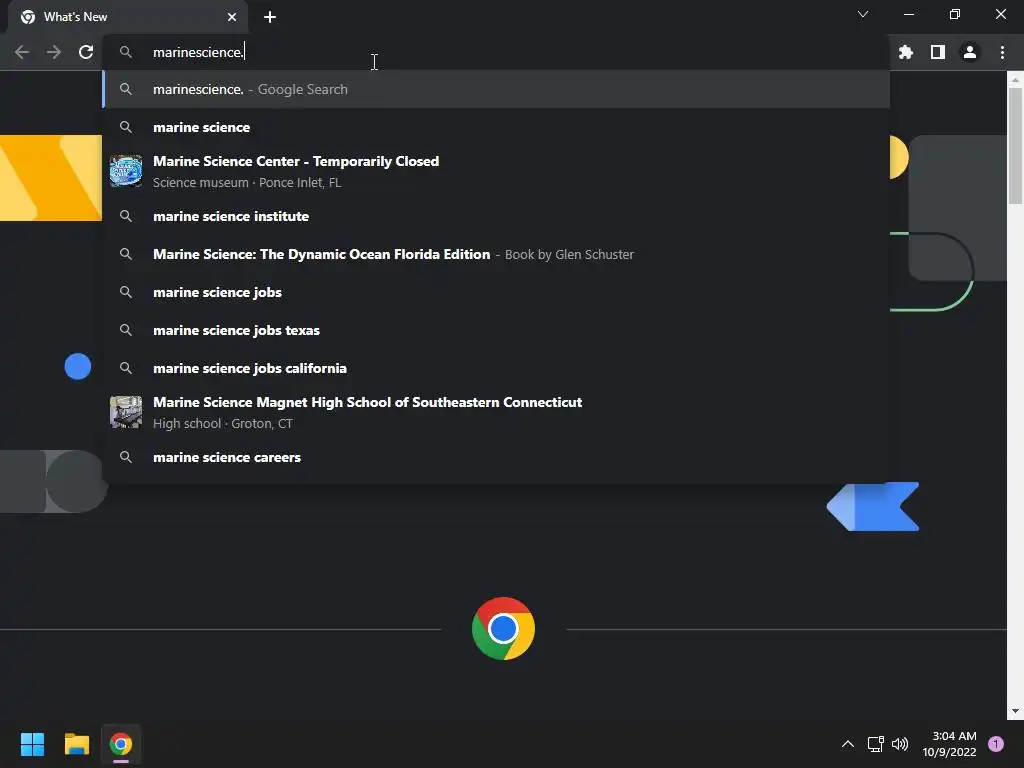This screenshot has width=1024, height=768.
Task: Select 'Marine Science Center - Temporarily Closed'
Action: pyautogui.click(x=496, y=171)
